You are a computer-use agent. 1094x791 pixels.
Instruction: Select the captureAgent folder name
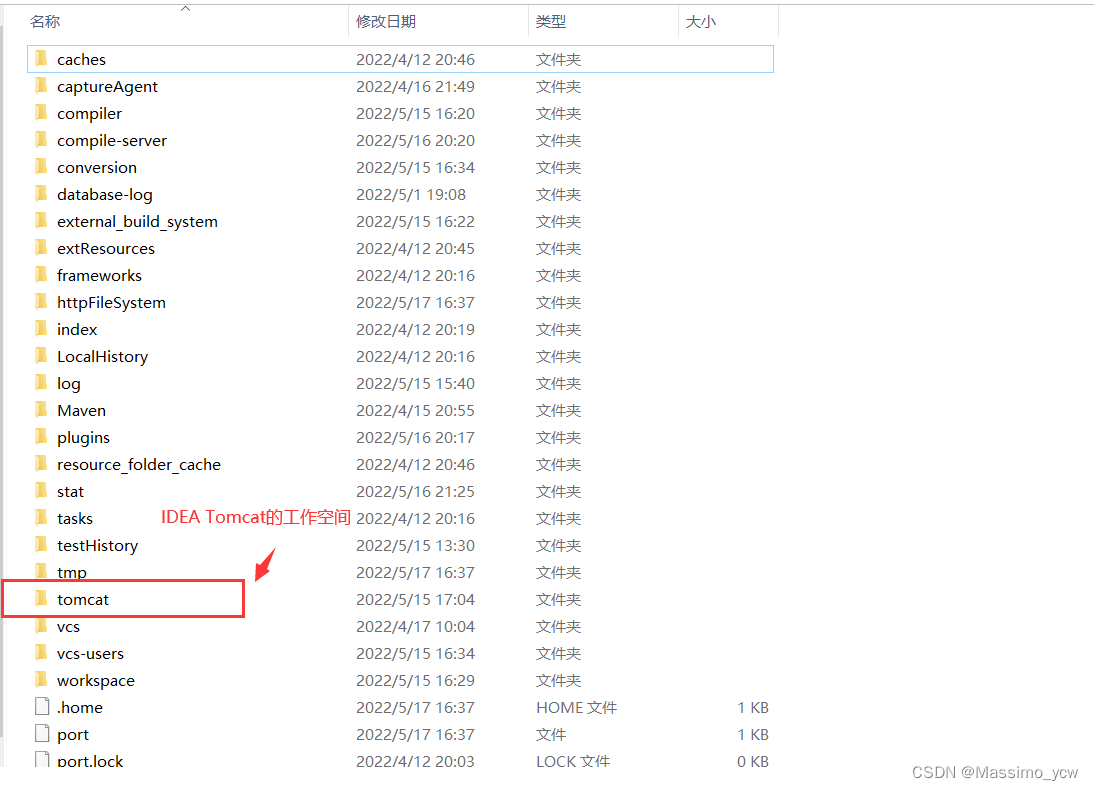coord(107,86)
